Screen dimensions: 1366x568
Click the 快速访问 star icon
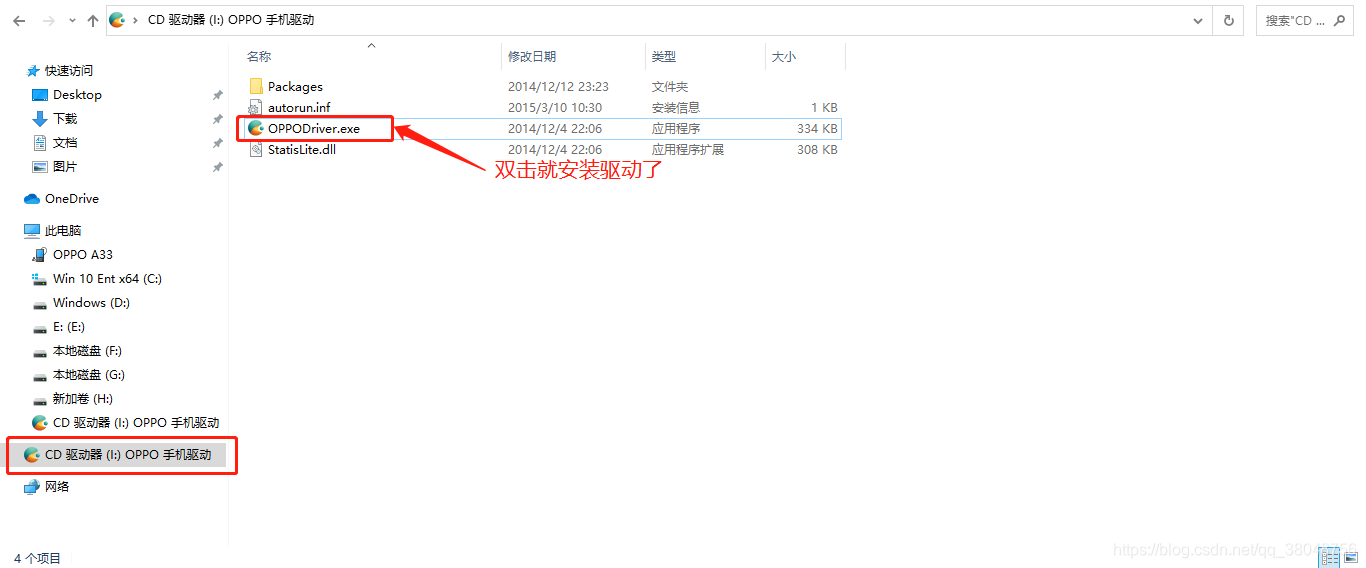click(x=32, y=71)
